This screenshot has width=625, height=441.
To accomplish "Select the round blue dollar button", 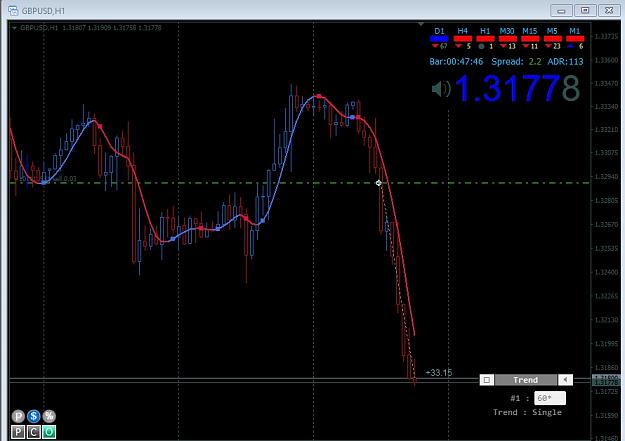I will tap(33, 416).
